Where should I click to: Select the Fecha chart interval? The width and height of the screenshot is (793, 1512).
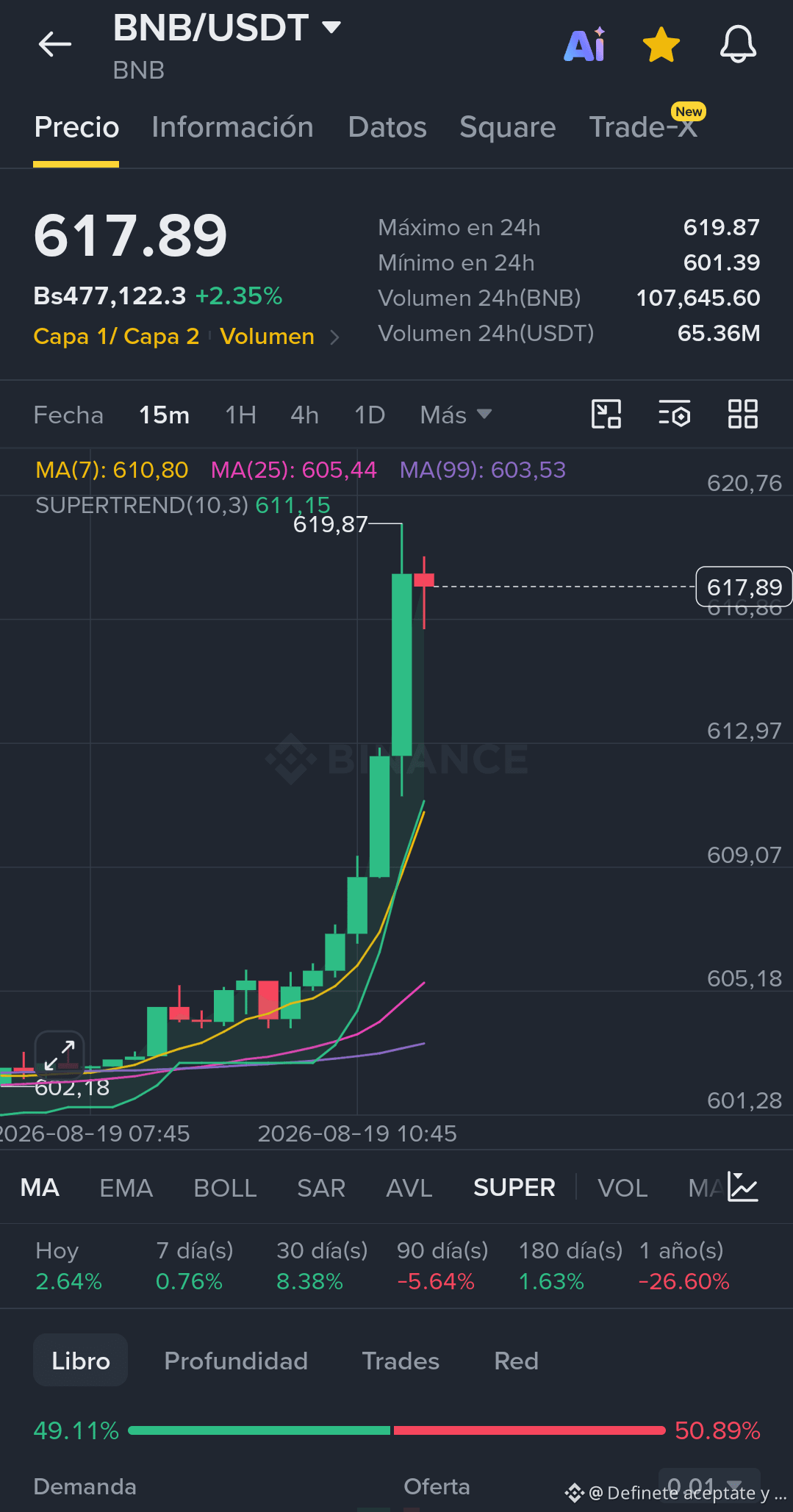[x=68, y=415]
